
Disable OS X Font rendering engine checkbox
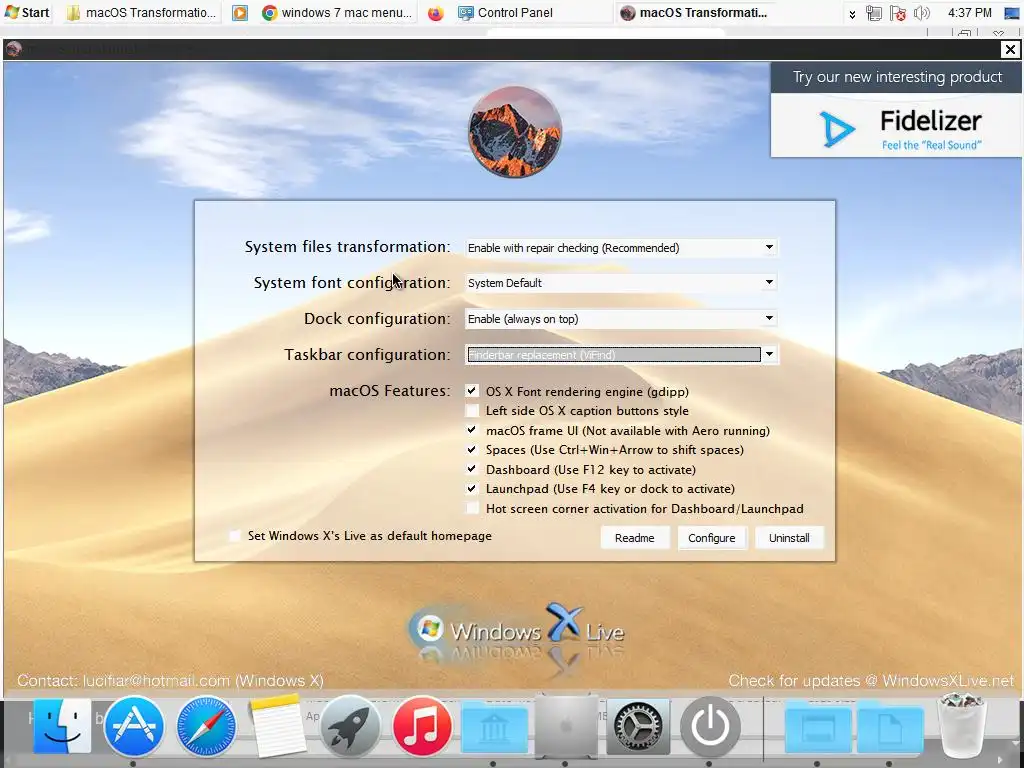pos(472,391)
